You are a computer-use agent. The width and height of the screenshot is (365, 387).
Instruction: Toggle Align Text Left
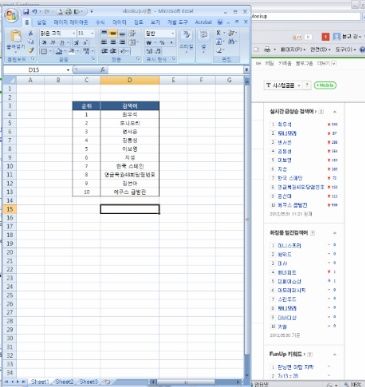pyautogui.click(x=104, y=42)
